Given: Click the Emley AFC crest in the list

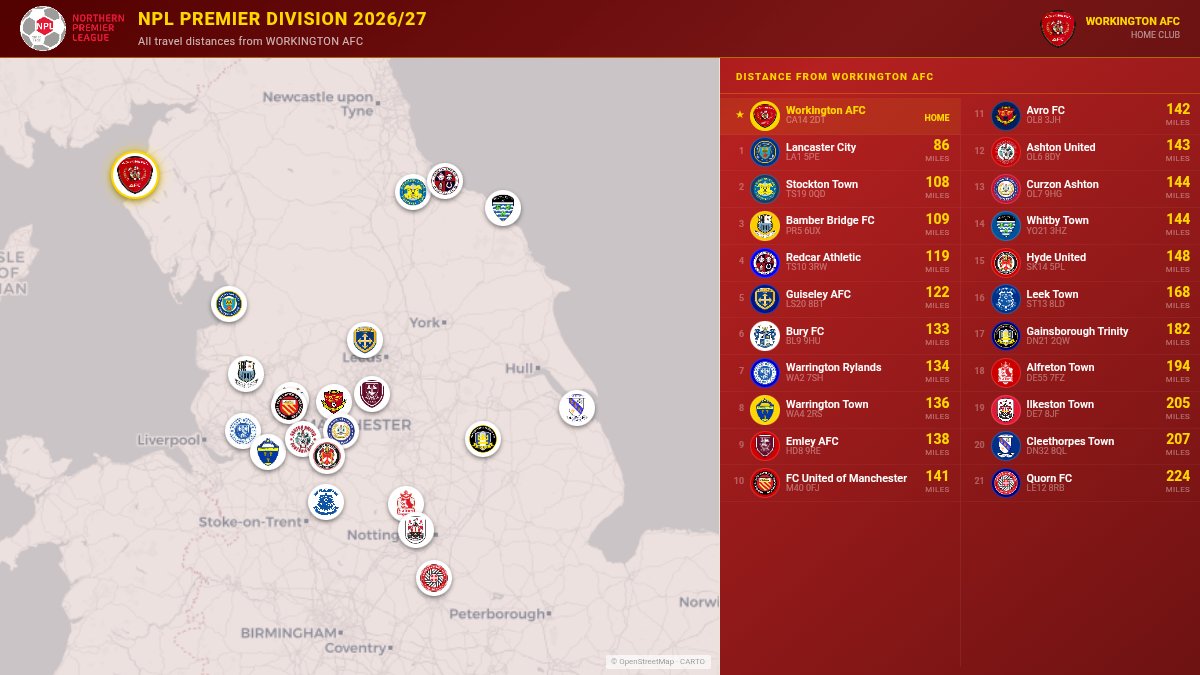Looking at the screenshot, I should coord(765,446).
